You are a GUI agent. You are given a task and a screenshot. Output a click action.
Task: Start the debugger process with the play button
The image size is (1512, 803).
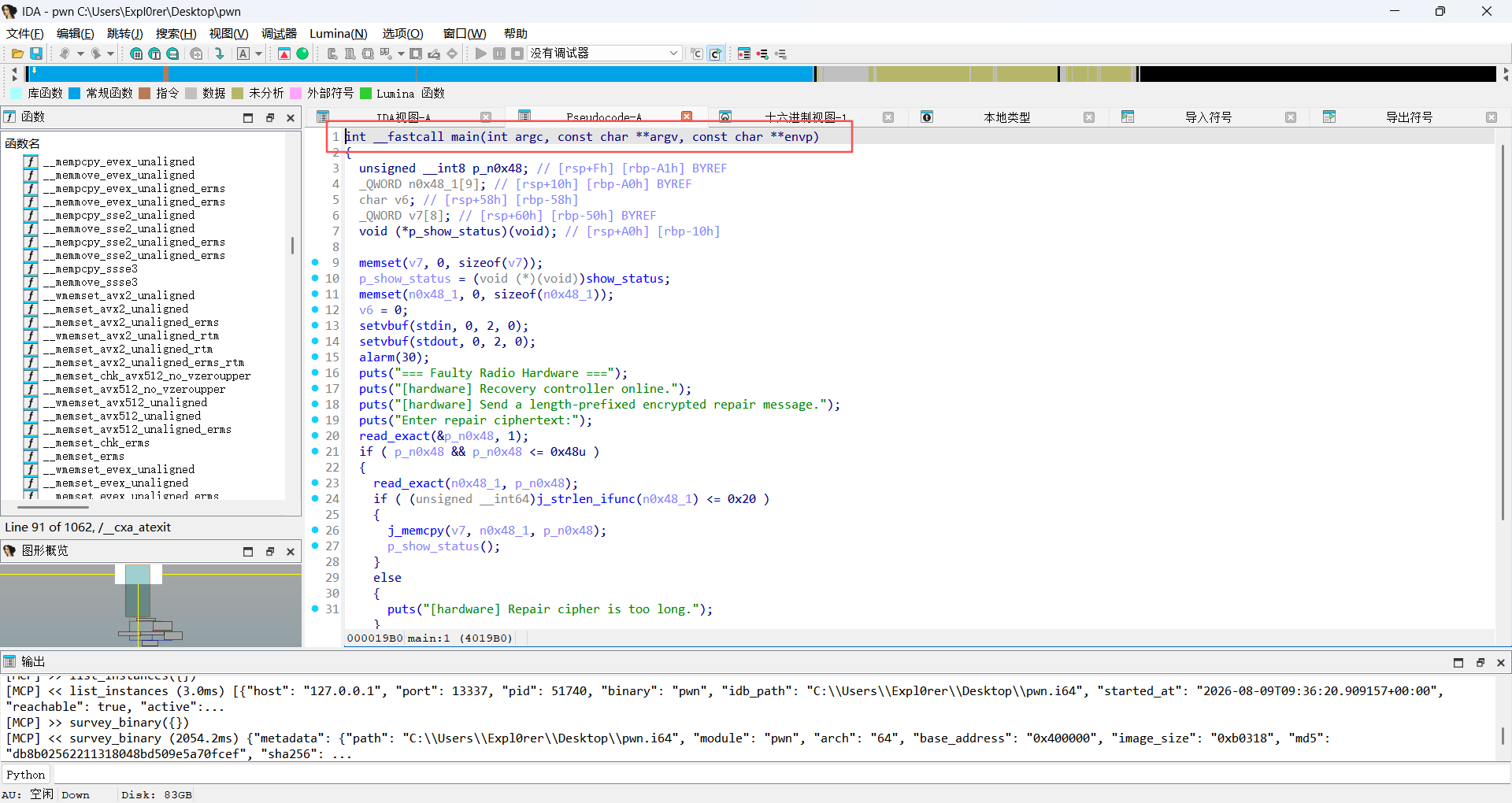click(x=480, y=54)
